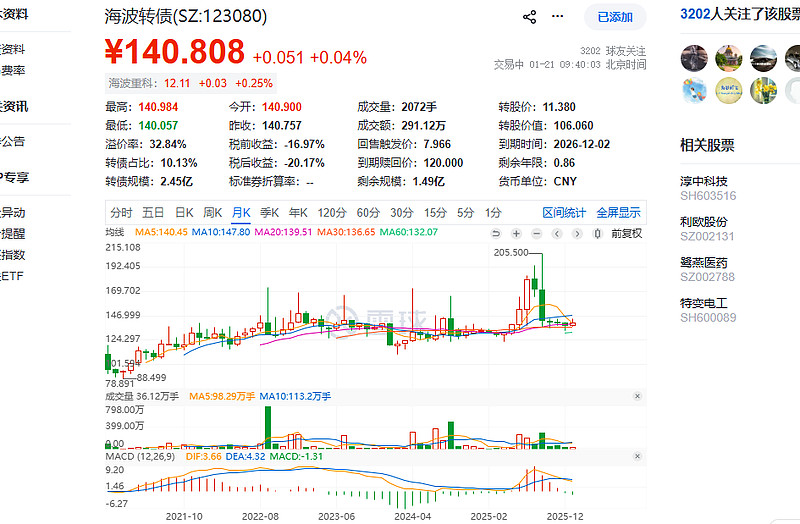Click the 转股价 value 11.380
Screen dimensions: 800x524
[x=559, y=107]
